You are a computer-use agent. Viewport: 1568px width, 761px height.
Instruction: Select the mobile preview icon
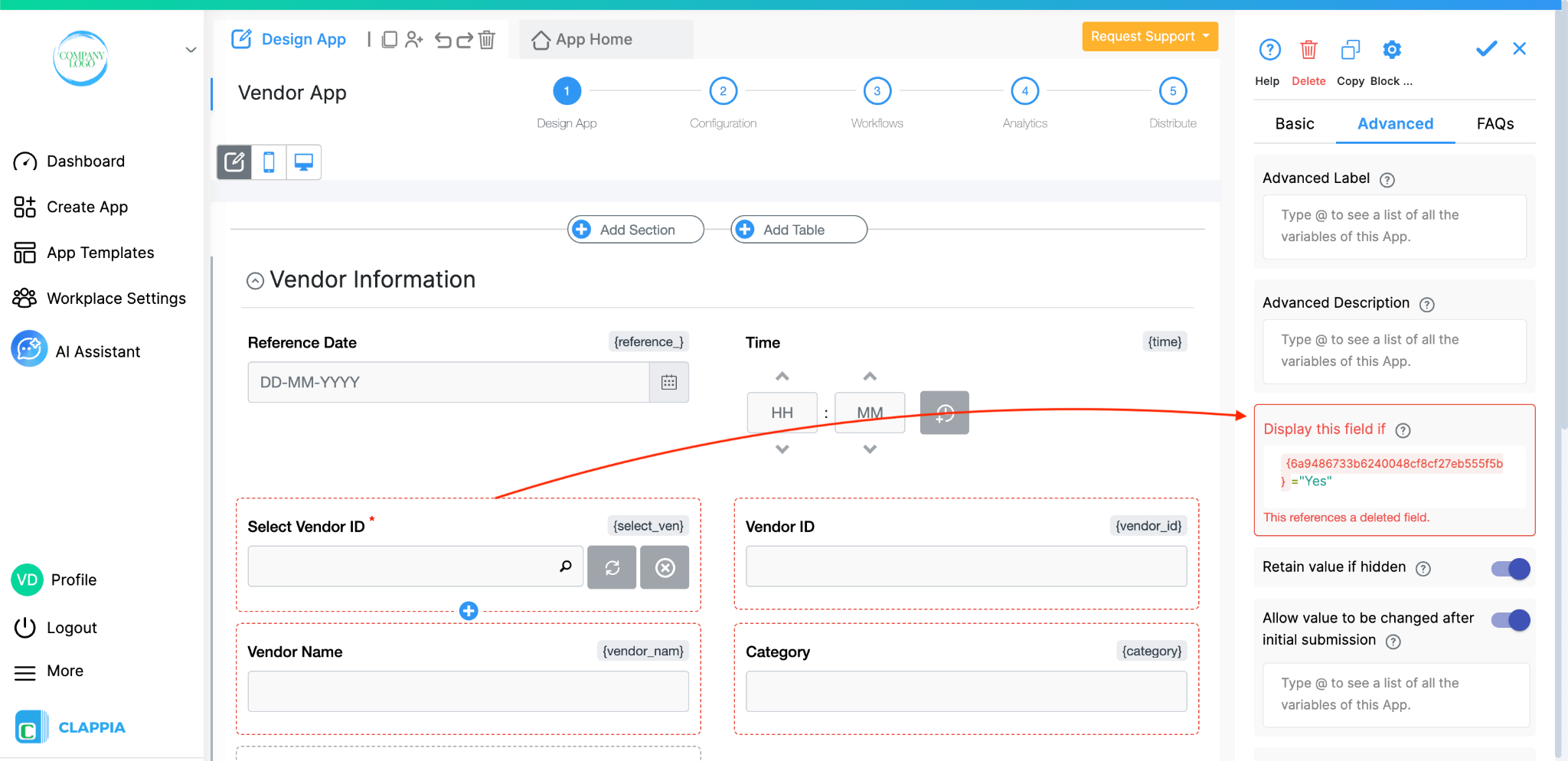tap(269, 162)
